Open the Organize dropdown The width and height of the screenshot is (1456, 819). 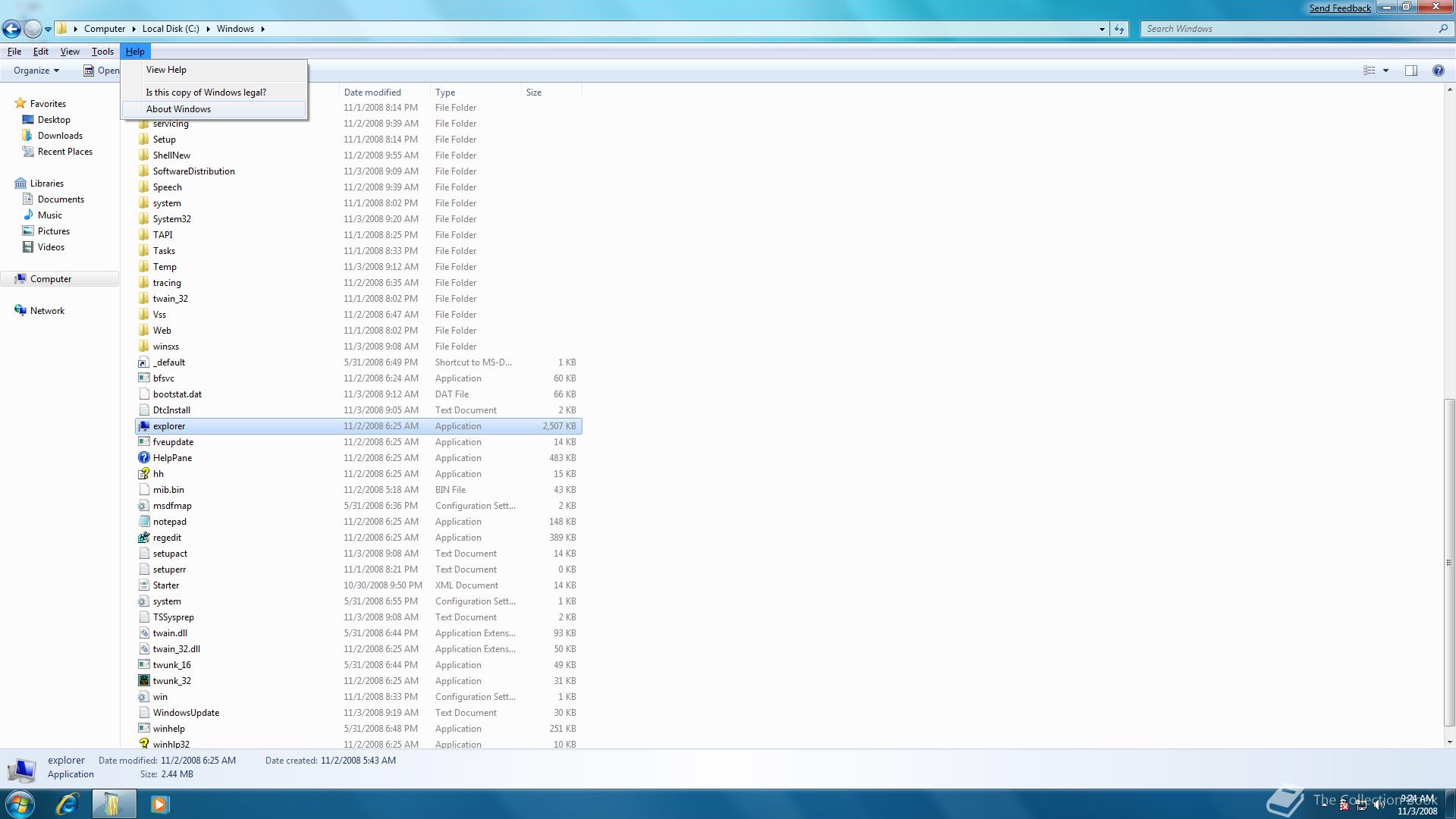tap(36, 71)
